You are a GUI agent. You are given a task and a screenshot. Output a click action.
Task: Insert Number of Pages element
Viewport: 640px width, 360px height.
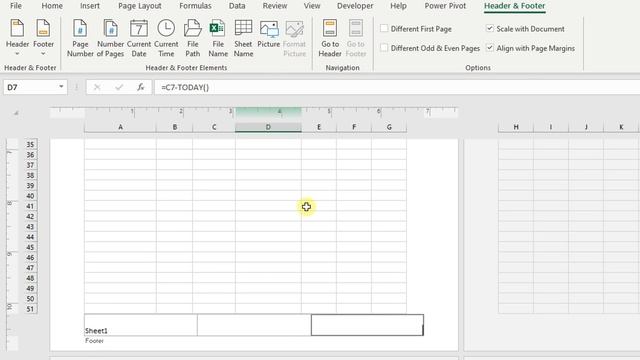click(110, 39)
